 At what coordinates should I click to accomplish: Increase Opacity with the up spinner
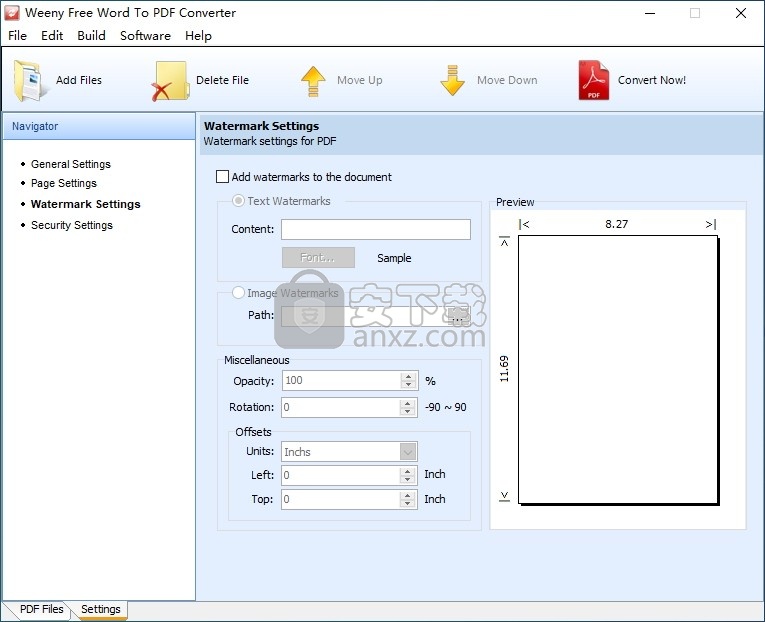pyautogui.click(x=408, y=376)
